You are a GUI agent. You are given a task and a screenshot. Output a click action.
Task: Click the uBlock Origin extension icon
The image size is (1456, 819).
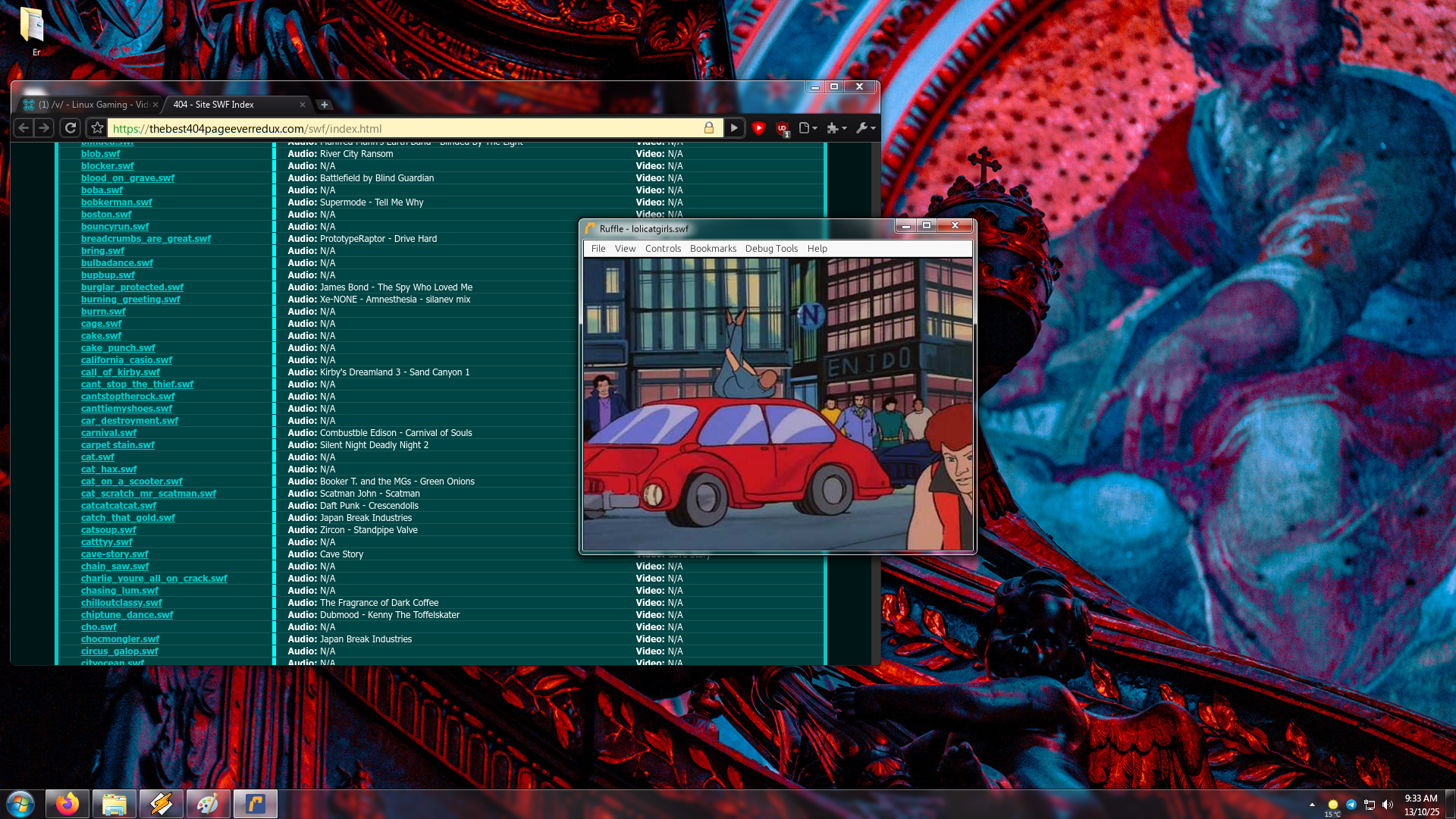point(782,128)
